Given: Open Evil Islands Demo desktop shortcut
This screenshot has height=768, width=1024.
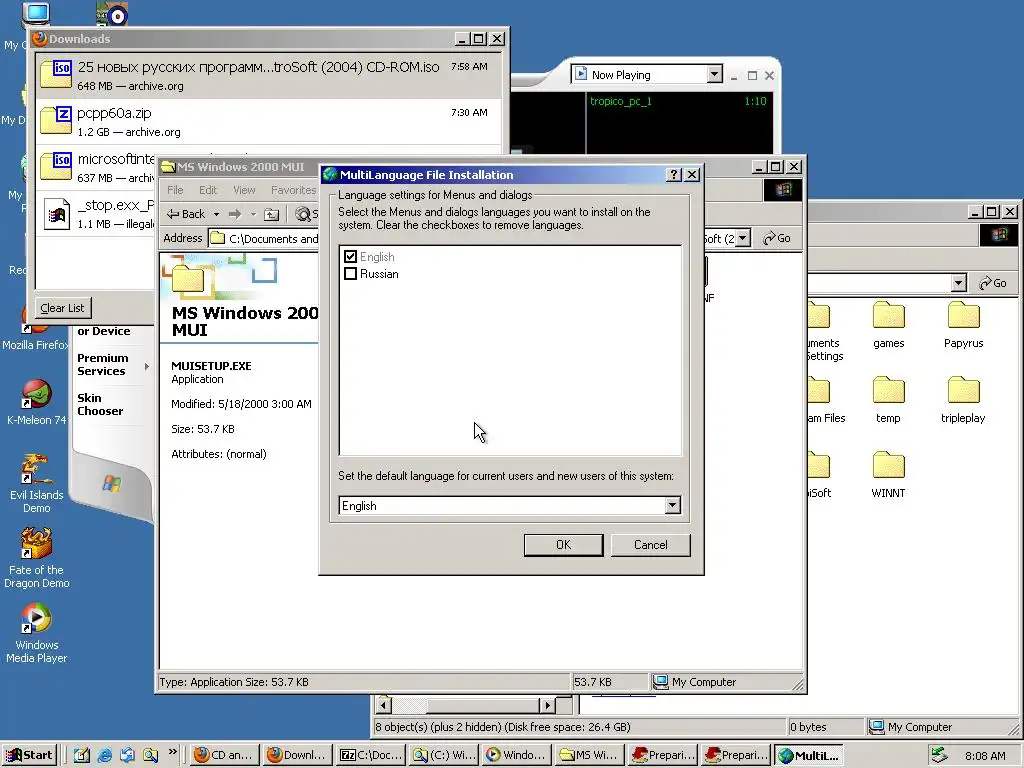Looking at the screenshot, I should (37, 484).
